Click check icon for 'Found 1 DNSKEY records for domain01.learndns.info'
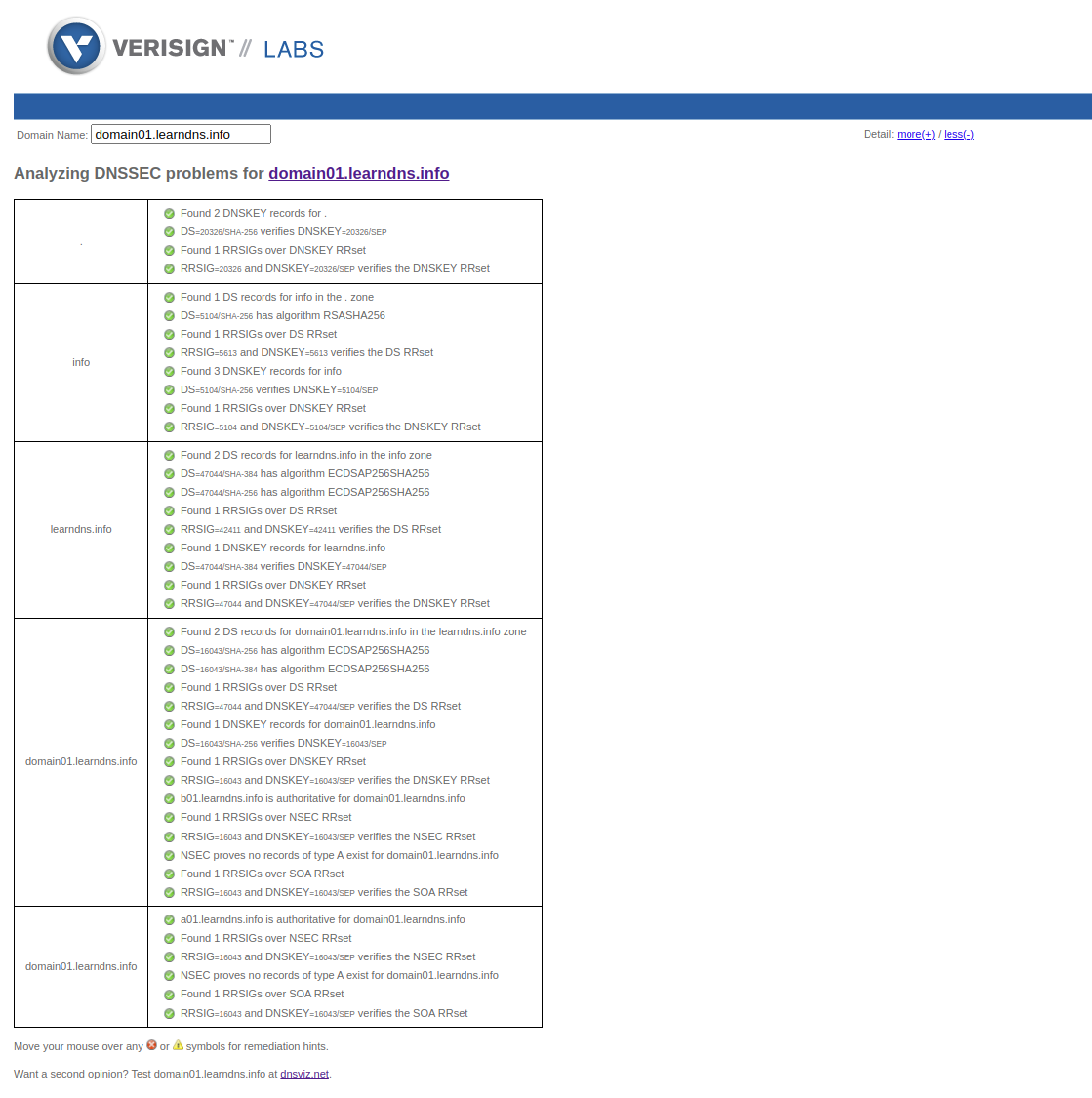The height and width of the screenshot is (1098, 1092). point(170,725)
